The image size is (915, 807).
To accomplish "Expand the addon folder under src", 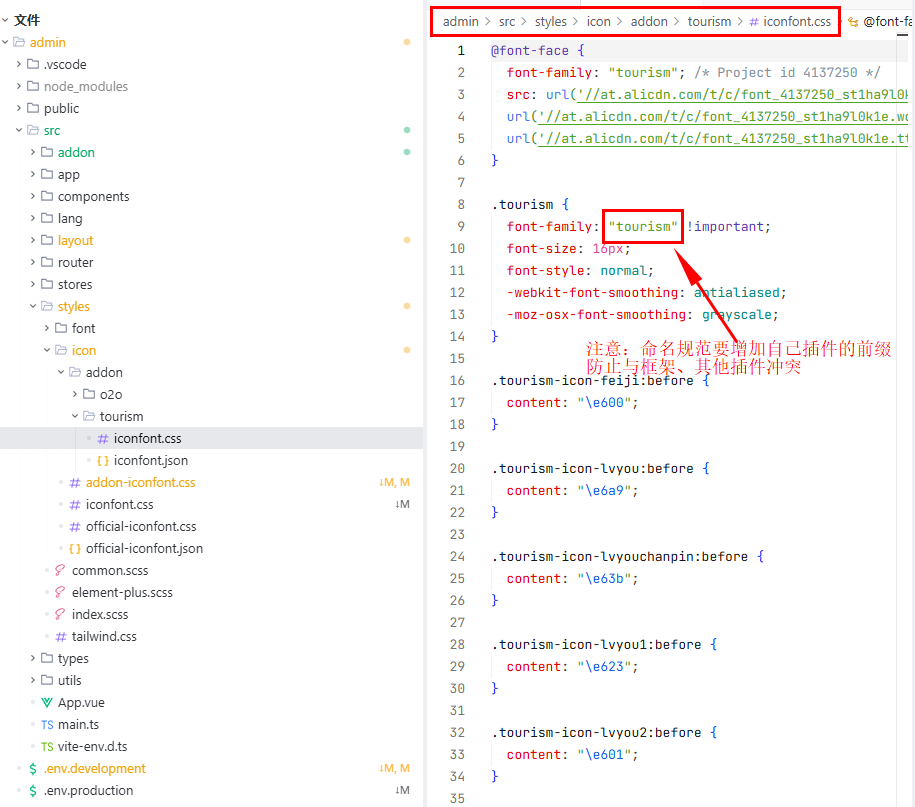I will click(x=33, y=153).
